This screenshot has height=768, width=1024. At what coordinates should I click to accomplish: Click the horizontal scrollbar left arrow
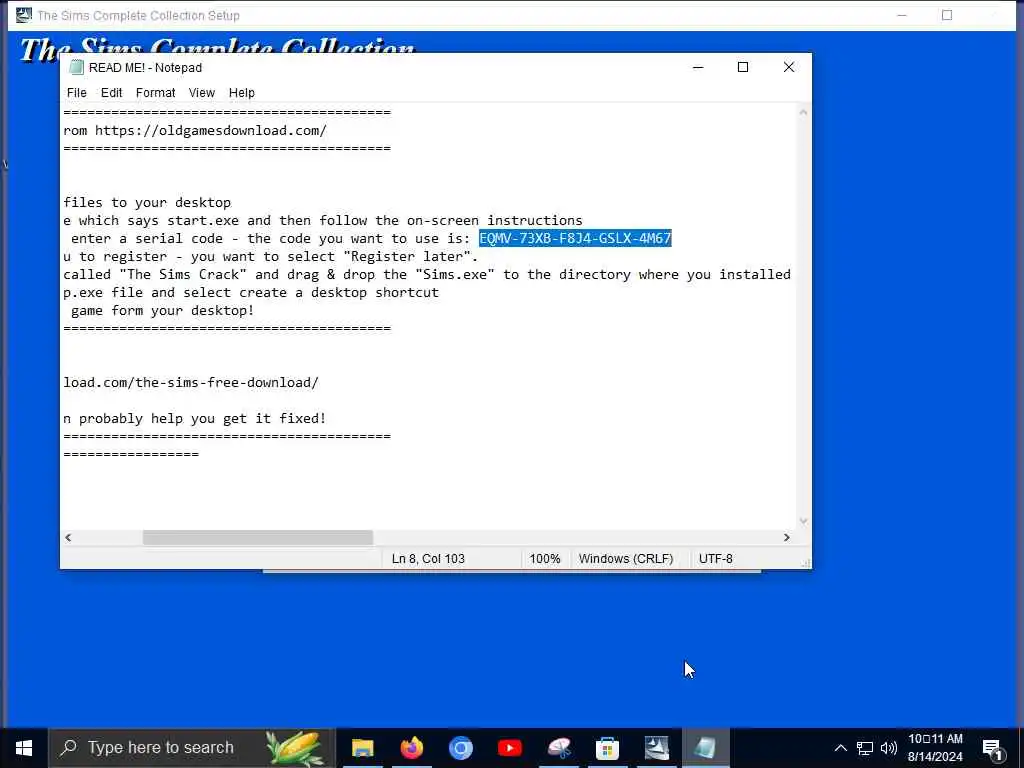68,537
